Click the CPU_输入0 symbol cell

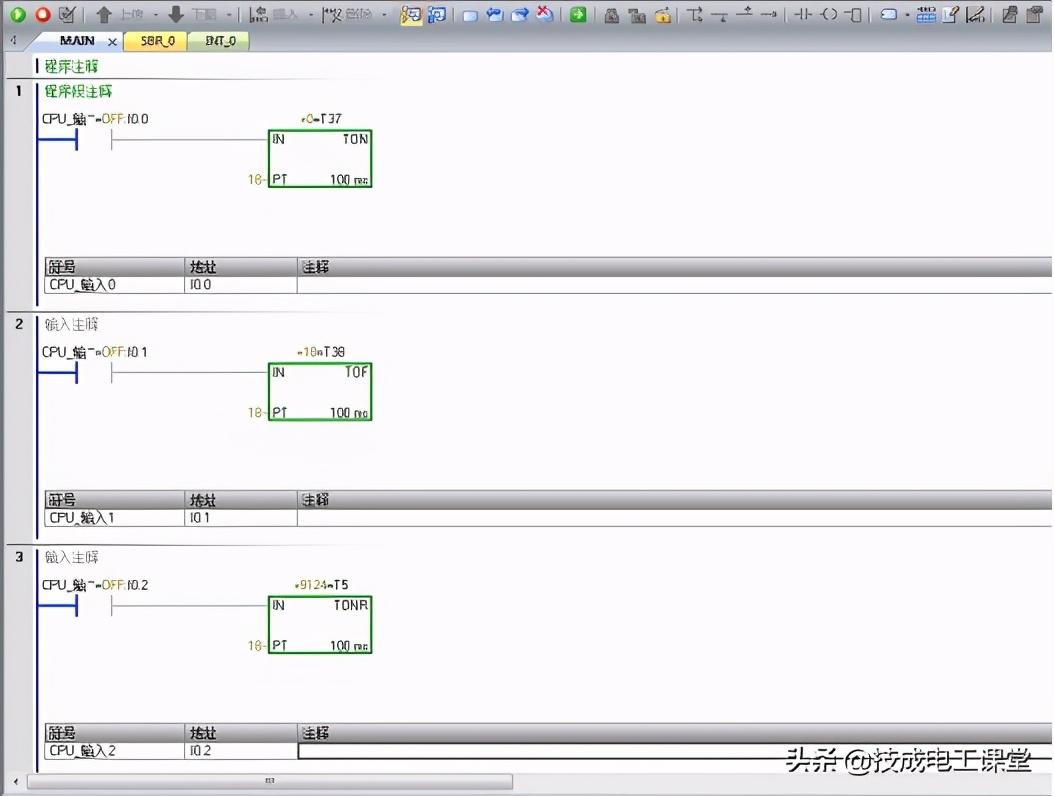115,284
